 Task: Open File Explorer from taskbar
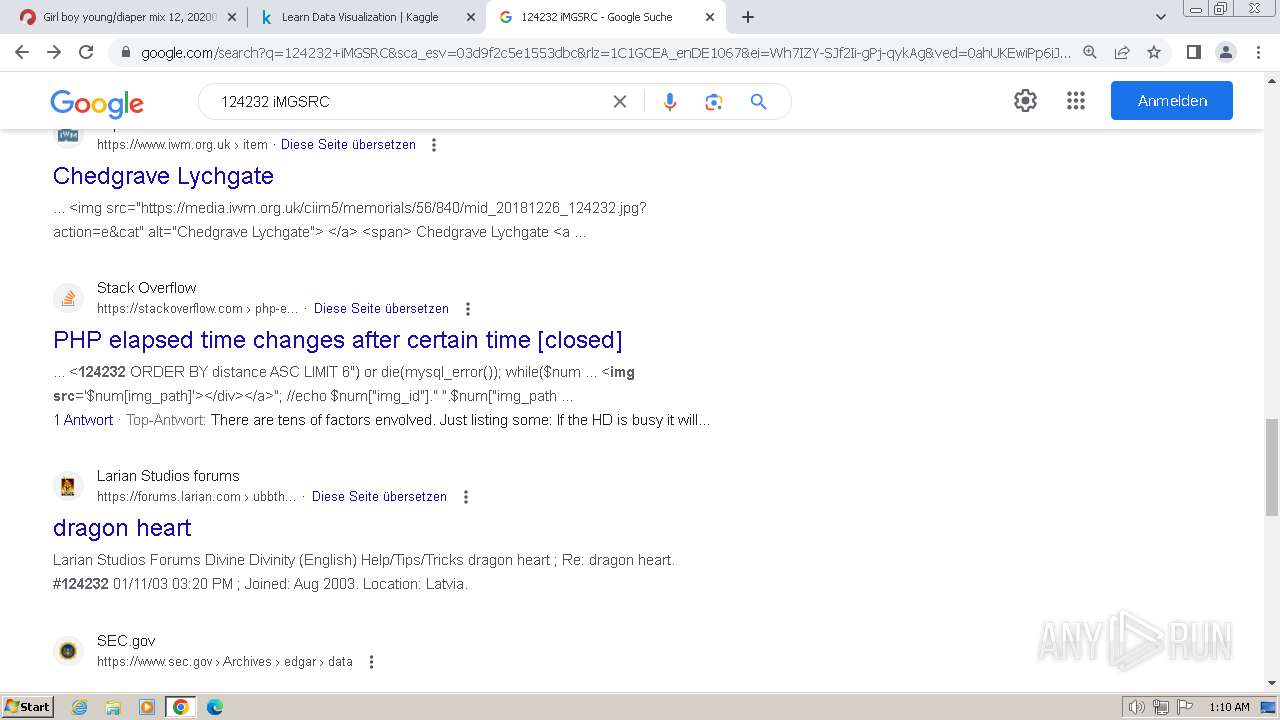(x=113, y=707)
